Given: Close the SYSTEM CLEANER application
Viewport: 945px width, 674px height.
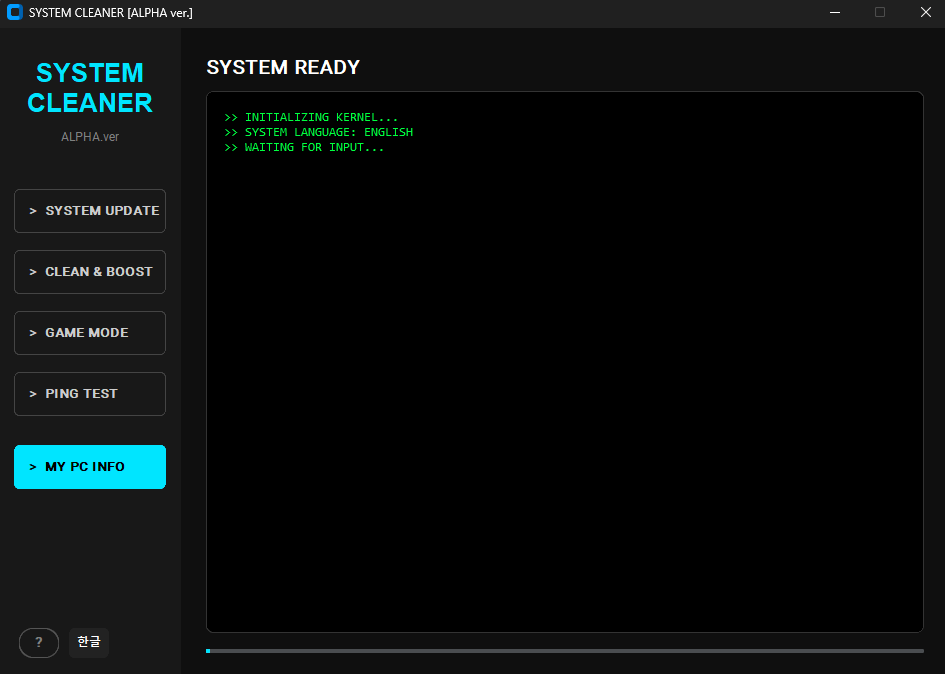Looking at the screenshot, I should pos(925,12).
